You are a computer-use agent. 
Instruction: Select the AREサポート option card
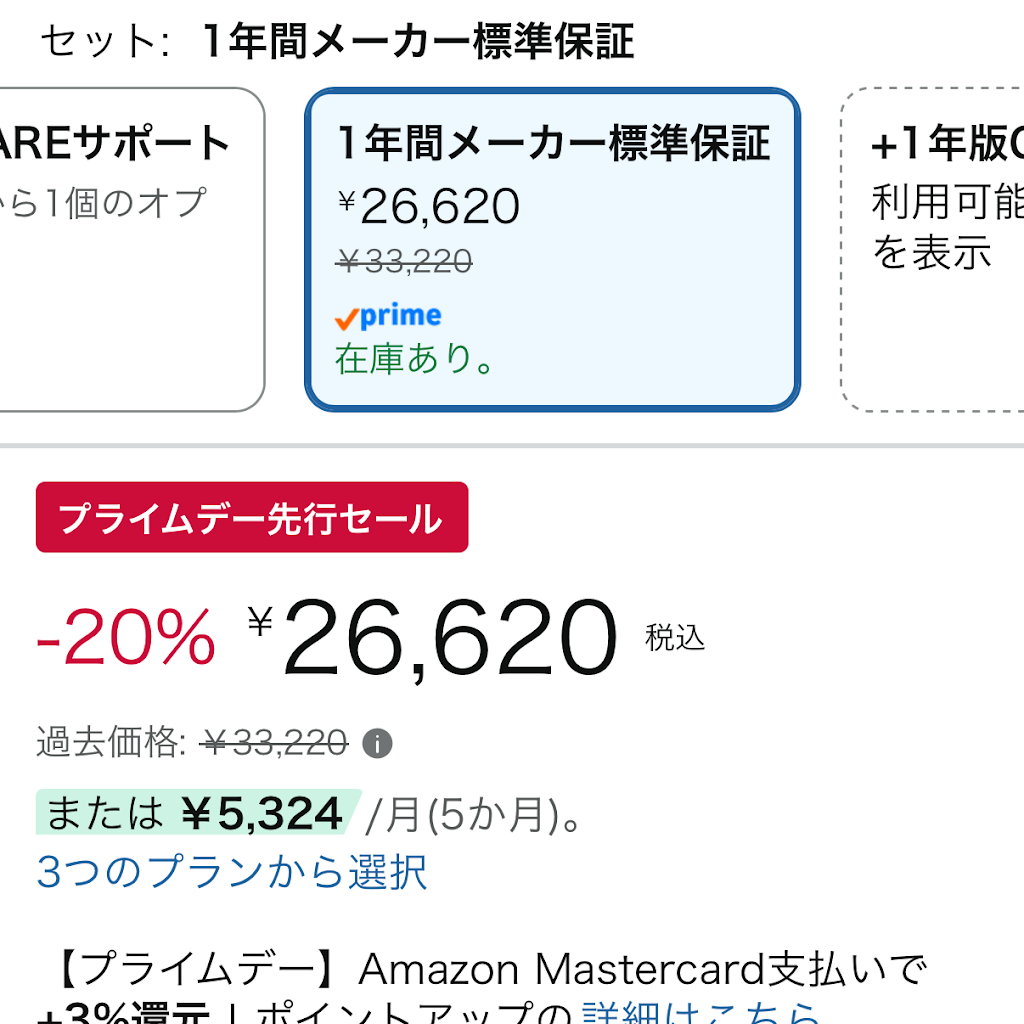click(131, 249)
